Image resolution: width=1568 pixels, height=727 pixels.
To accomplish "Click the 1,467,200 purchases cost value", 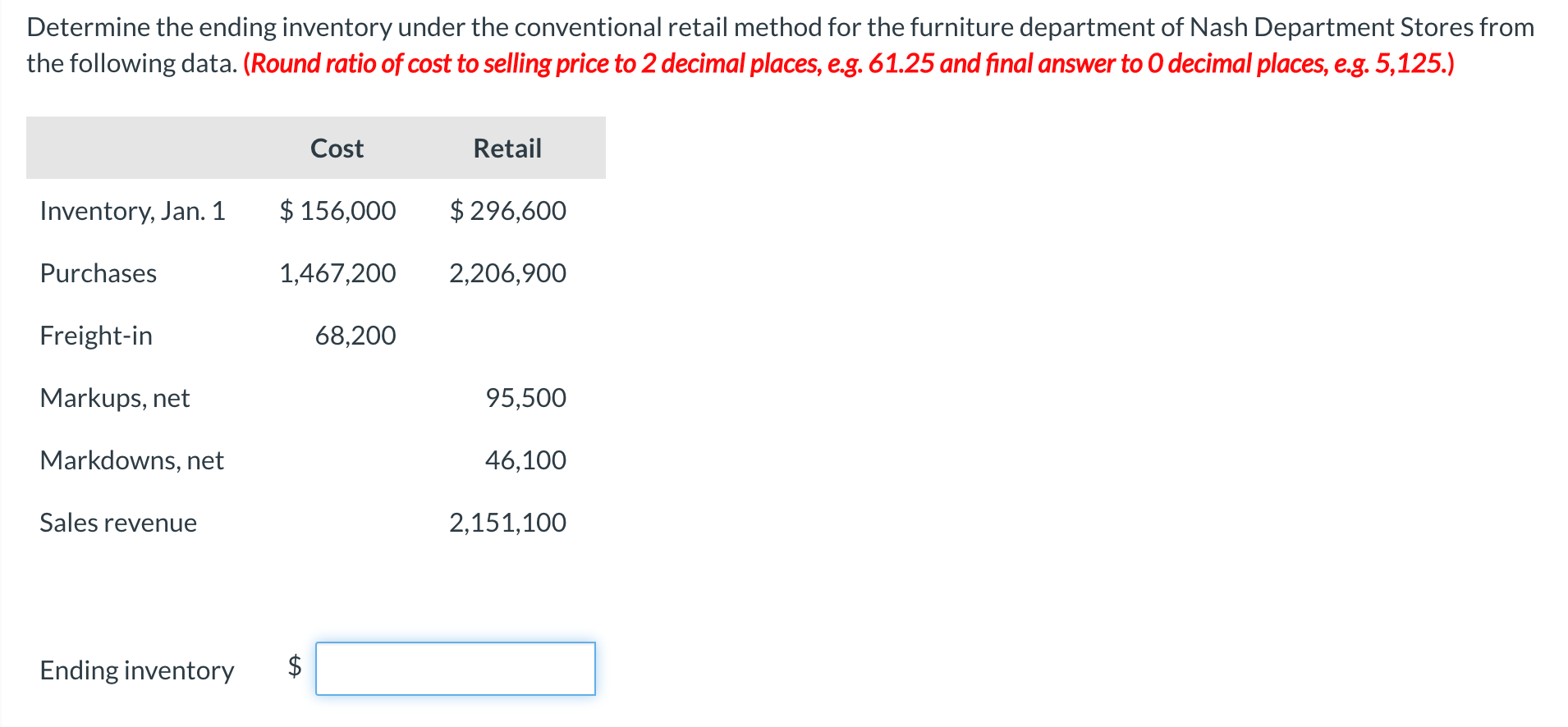I will point(337,273).
